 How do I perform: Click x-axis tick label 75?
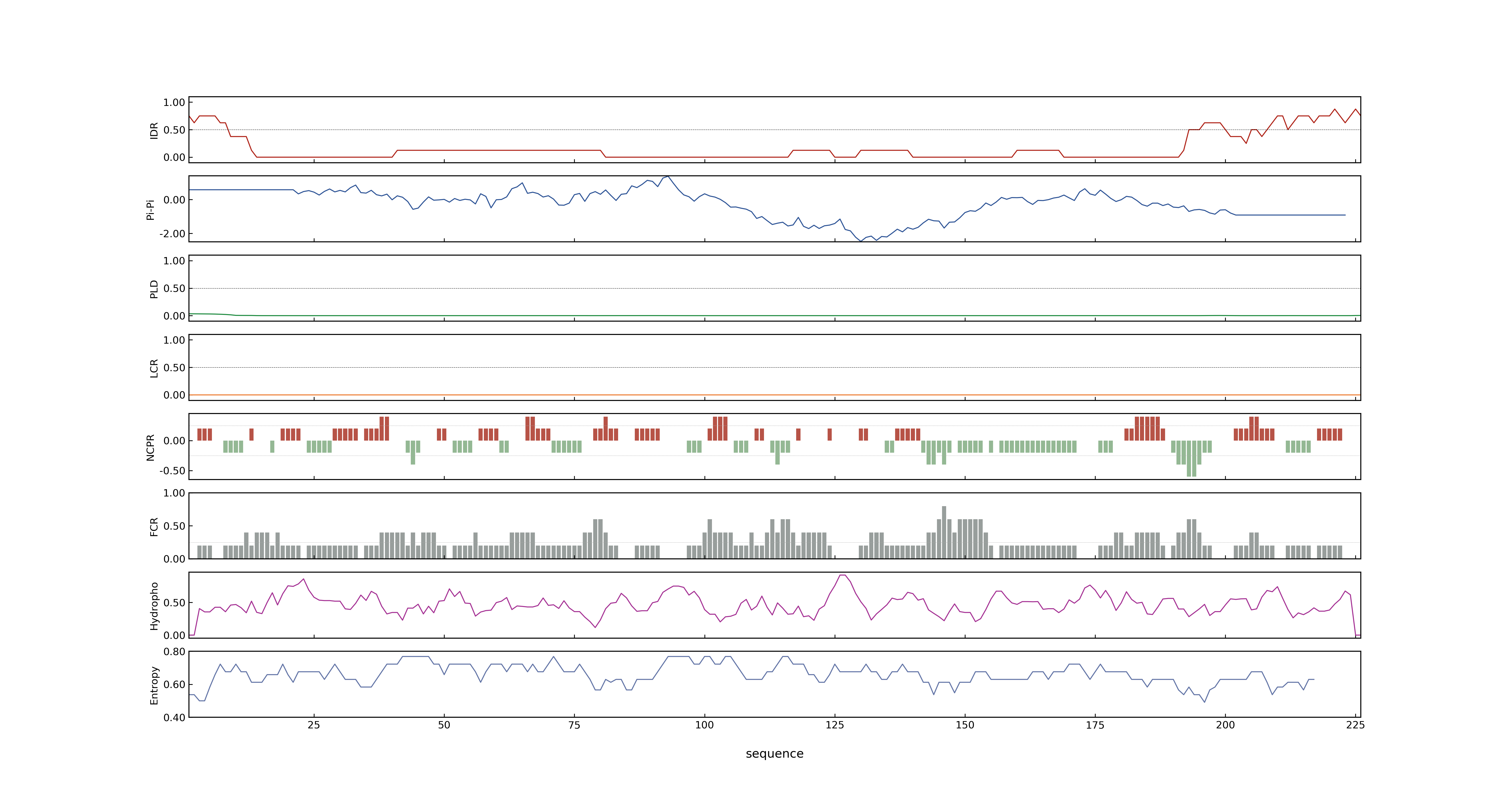click(x=574, y=725)
